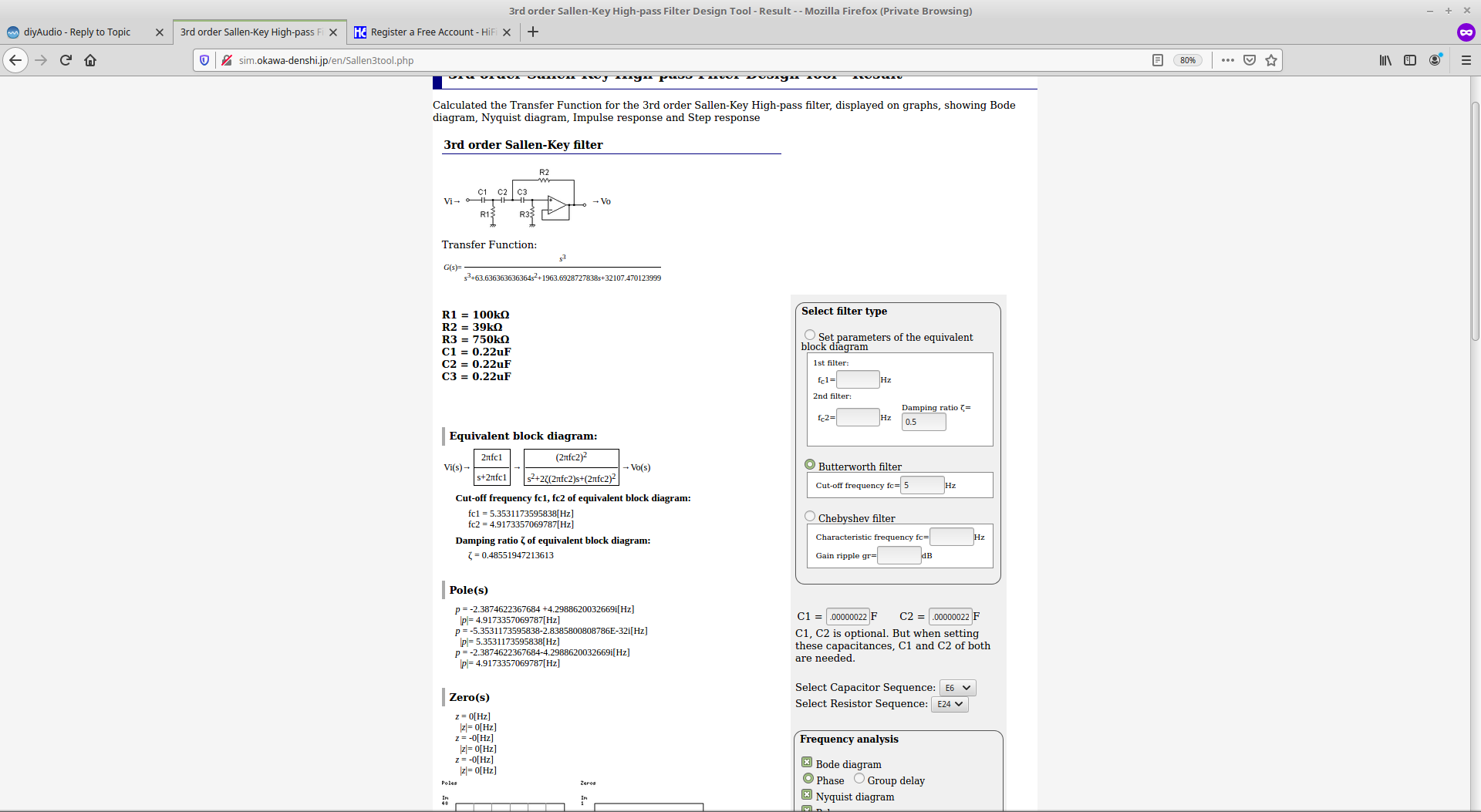
Task: Save page to Pocket
Action: point(1250,60)
